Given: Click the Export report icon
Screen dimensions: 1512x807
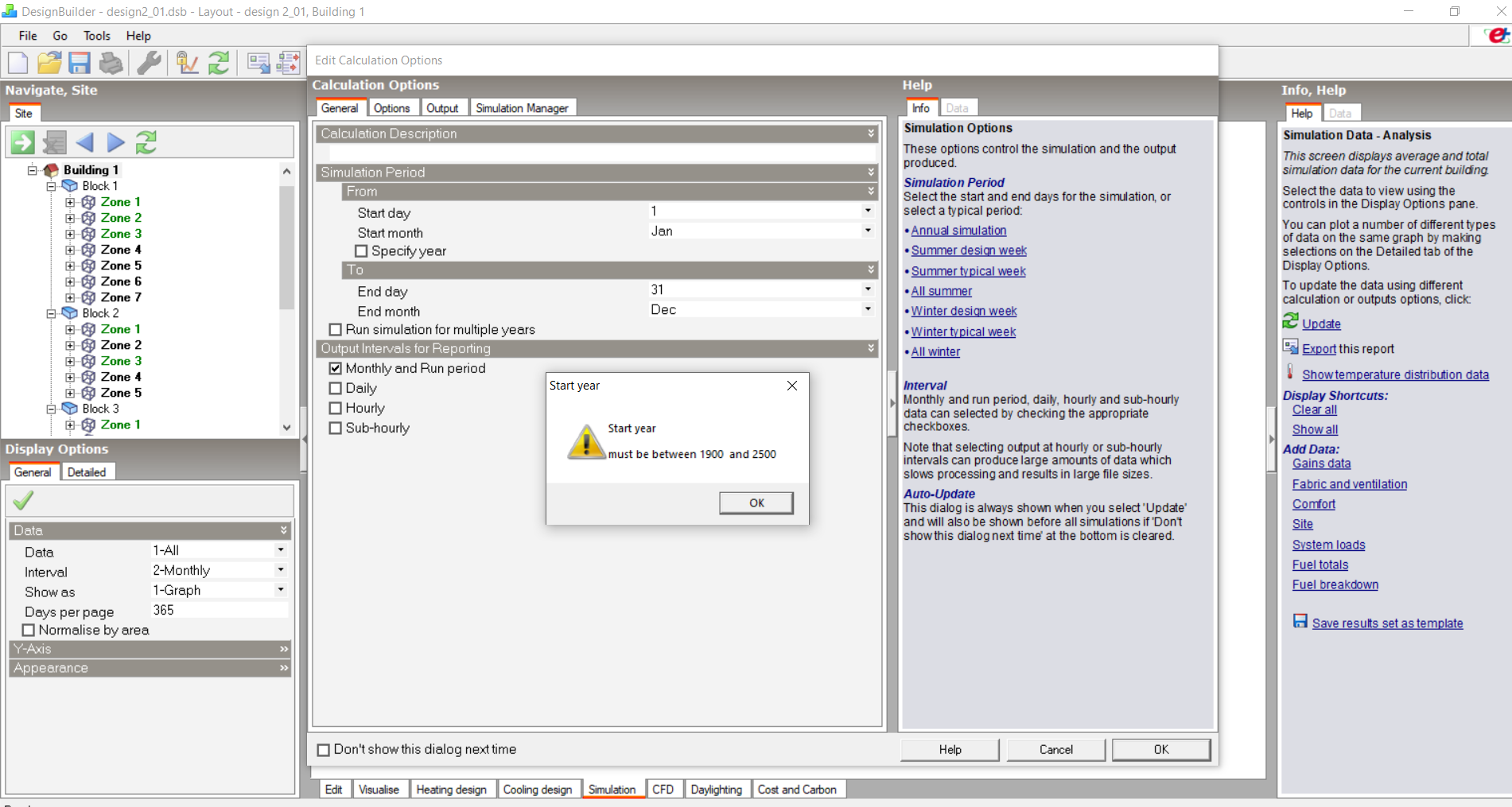Looking at the screenshot, I should coord(1291,347).
